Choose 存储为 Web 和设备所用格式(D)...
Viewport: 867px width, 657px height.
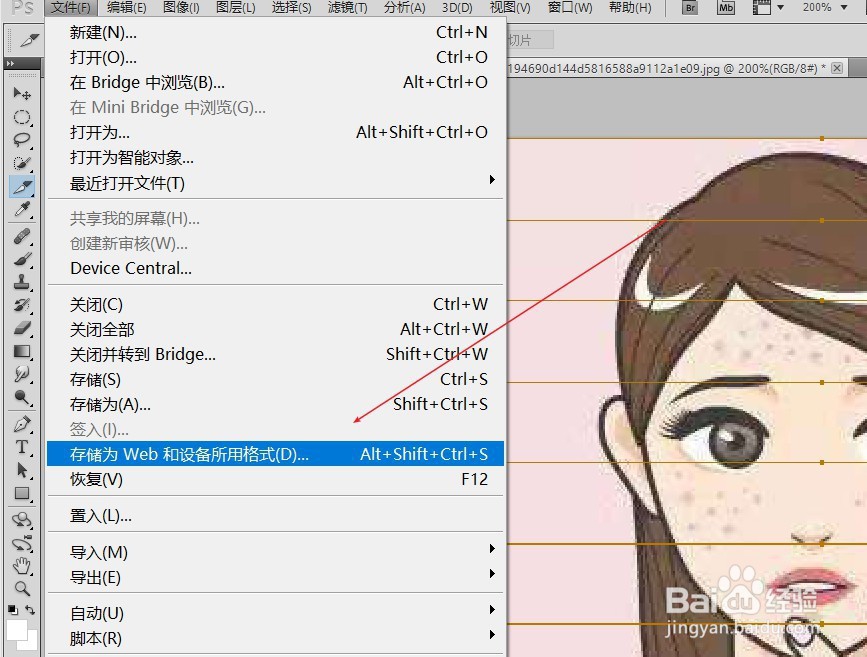pos(275,454)
